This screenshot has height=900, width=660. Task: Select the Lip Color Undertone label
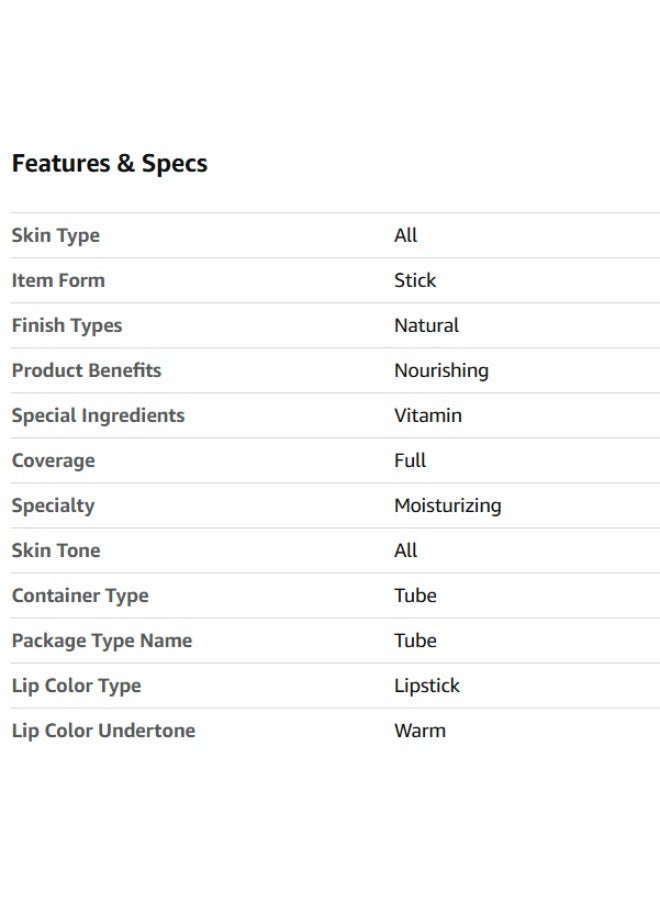(104, 731)
